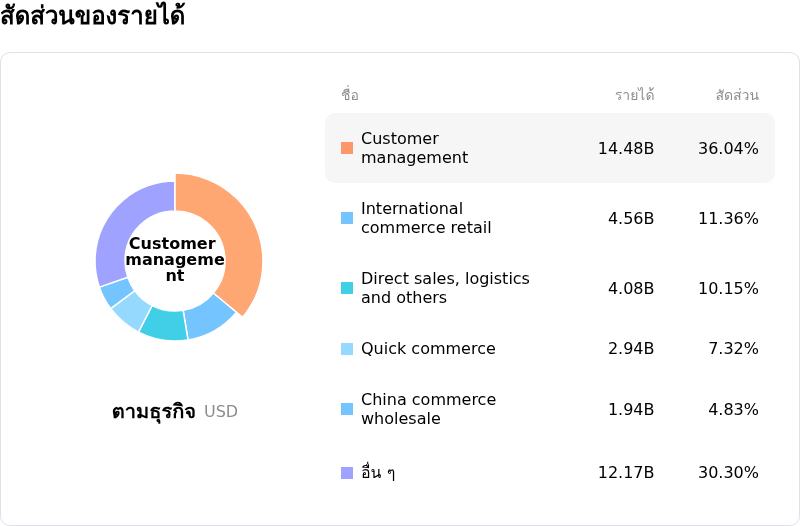
Task: Click the 30.30% share value
Action: pos(728,472)
